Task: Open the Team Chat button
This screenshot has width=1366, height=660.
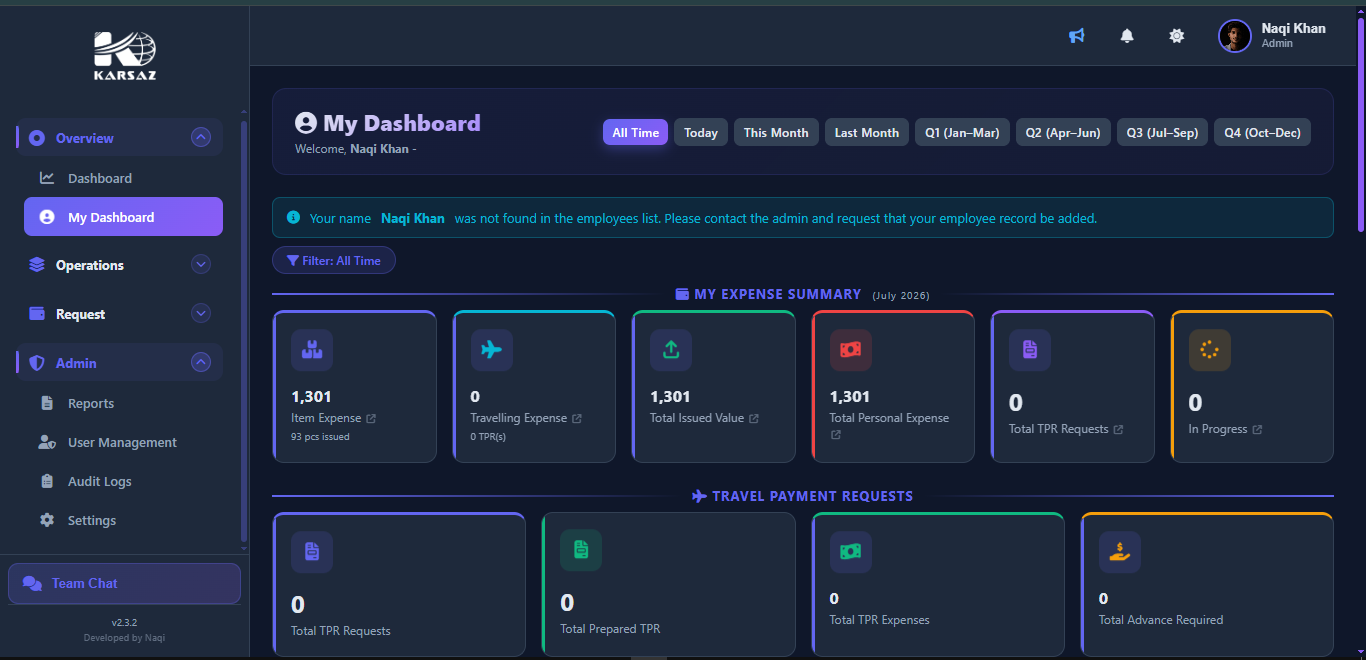Action: click(124, 583)
